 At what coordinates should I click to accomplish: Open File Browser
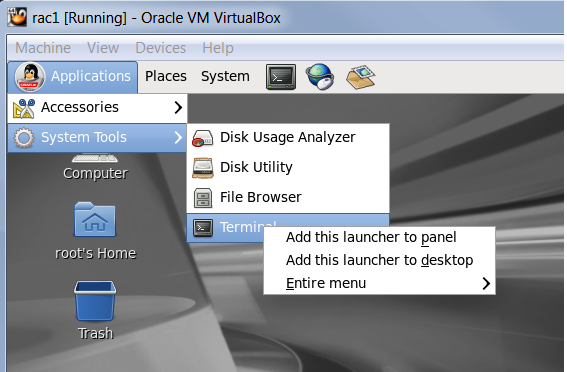[288, 197]
